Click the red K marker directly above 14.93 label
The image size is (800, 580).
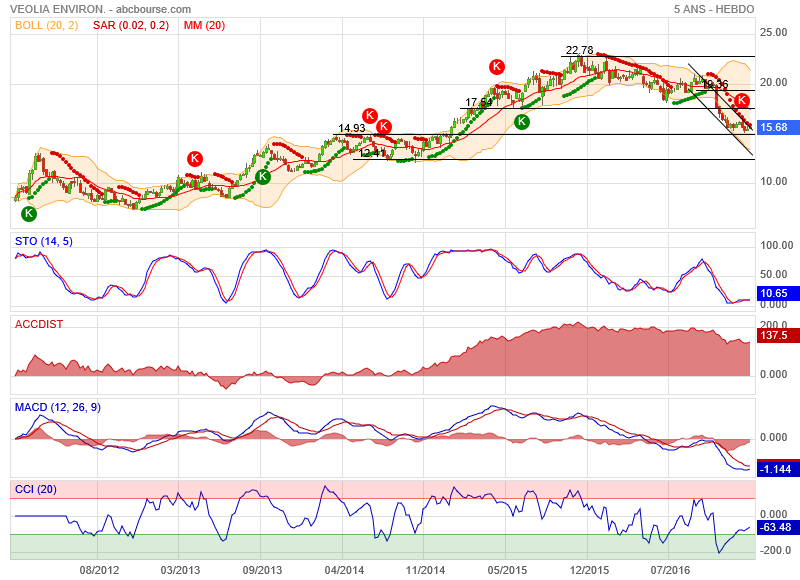point(370,115)
